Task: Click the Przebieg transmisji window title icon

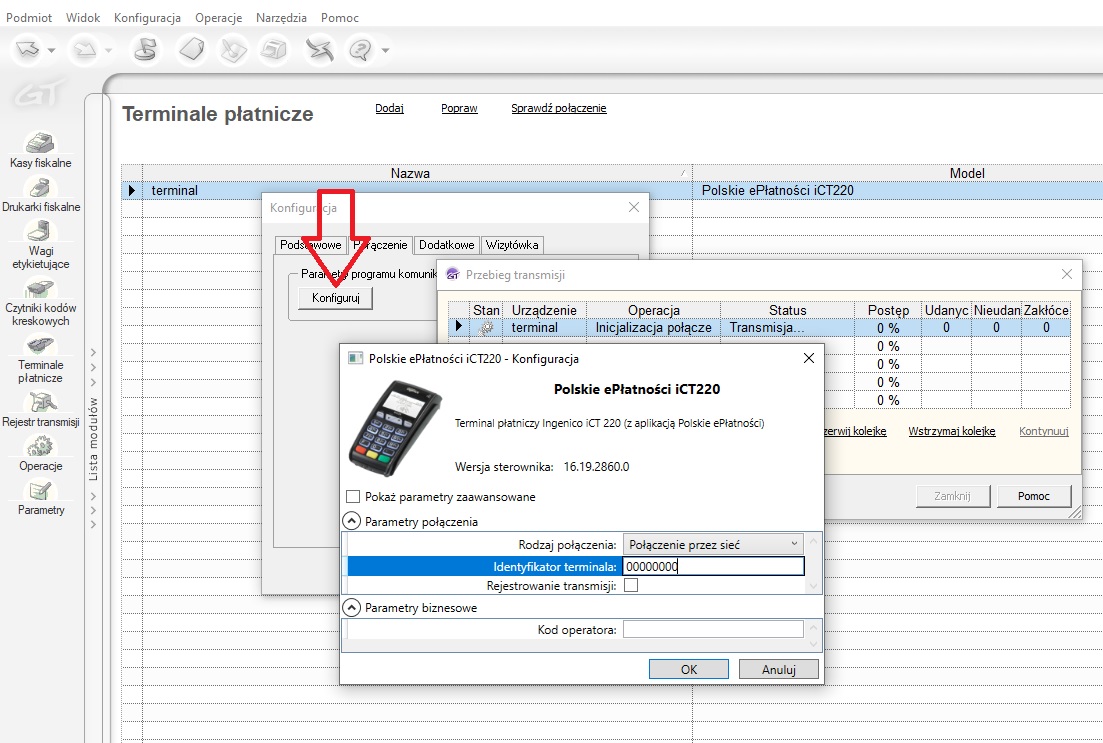Action: (452, 274)
